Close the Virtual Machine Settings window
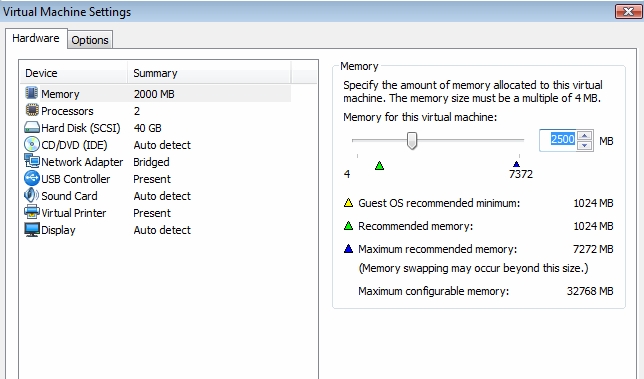This screenshot has height=379, width=644. tap(628, 11)
